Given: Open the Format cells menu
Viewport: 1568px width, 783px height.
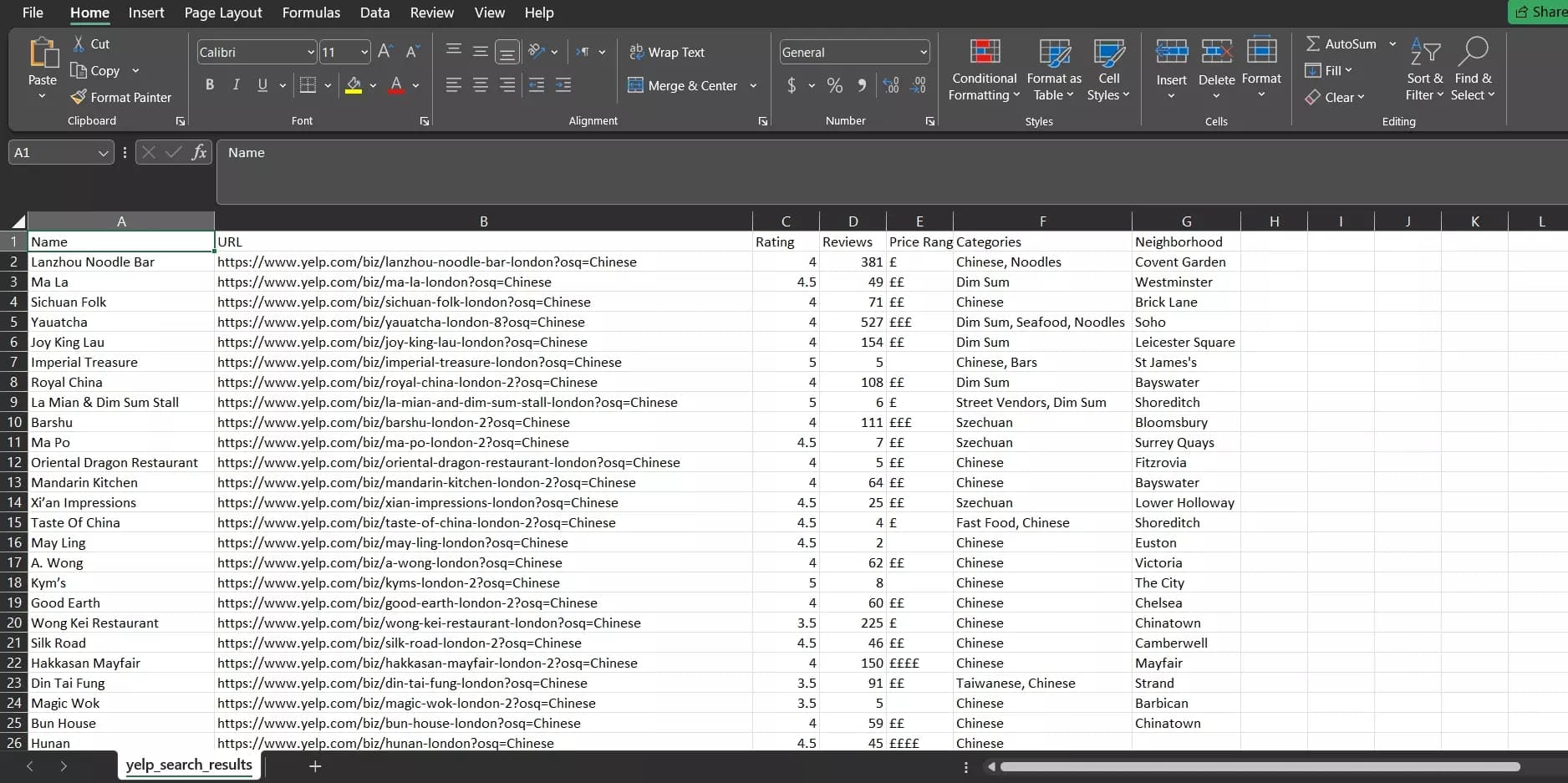Looking at the screenshot, I should 1261,68.
